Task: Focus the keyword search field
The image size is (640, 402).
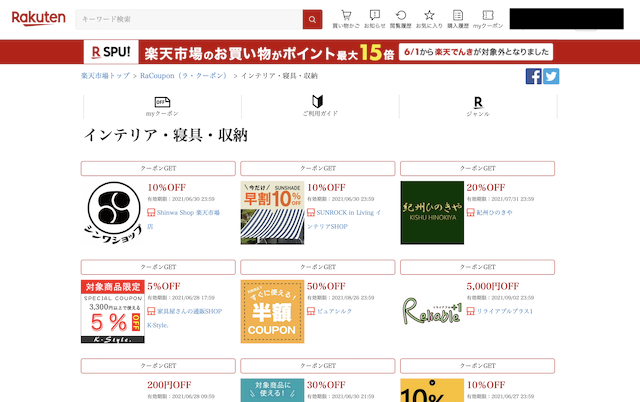Action: (189, 19)
